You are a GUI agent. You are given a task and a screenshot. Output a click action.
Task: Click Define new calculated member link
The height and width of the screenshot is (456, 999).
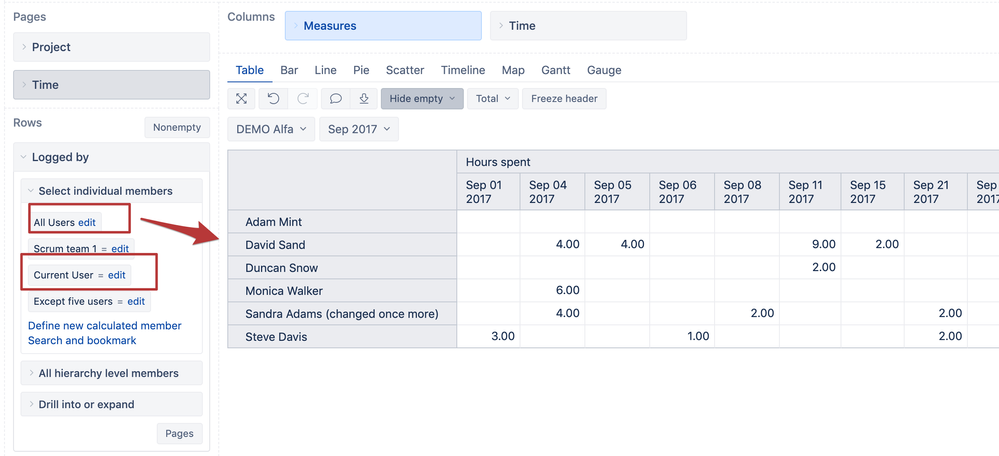(x=104, y=325)
